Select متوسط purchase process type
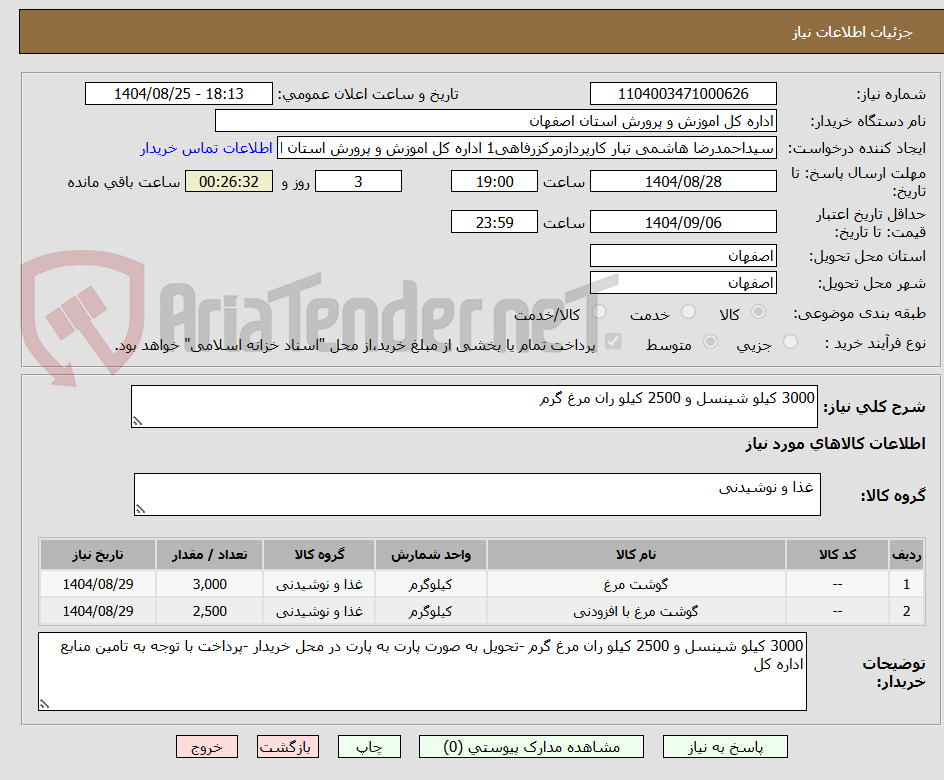Image resolution: width=944 pixels, height=780 pixels. click(x=710, y=341)
